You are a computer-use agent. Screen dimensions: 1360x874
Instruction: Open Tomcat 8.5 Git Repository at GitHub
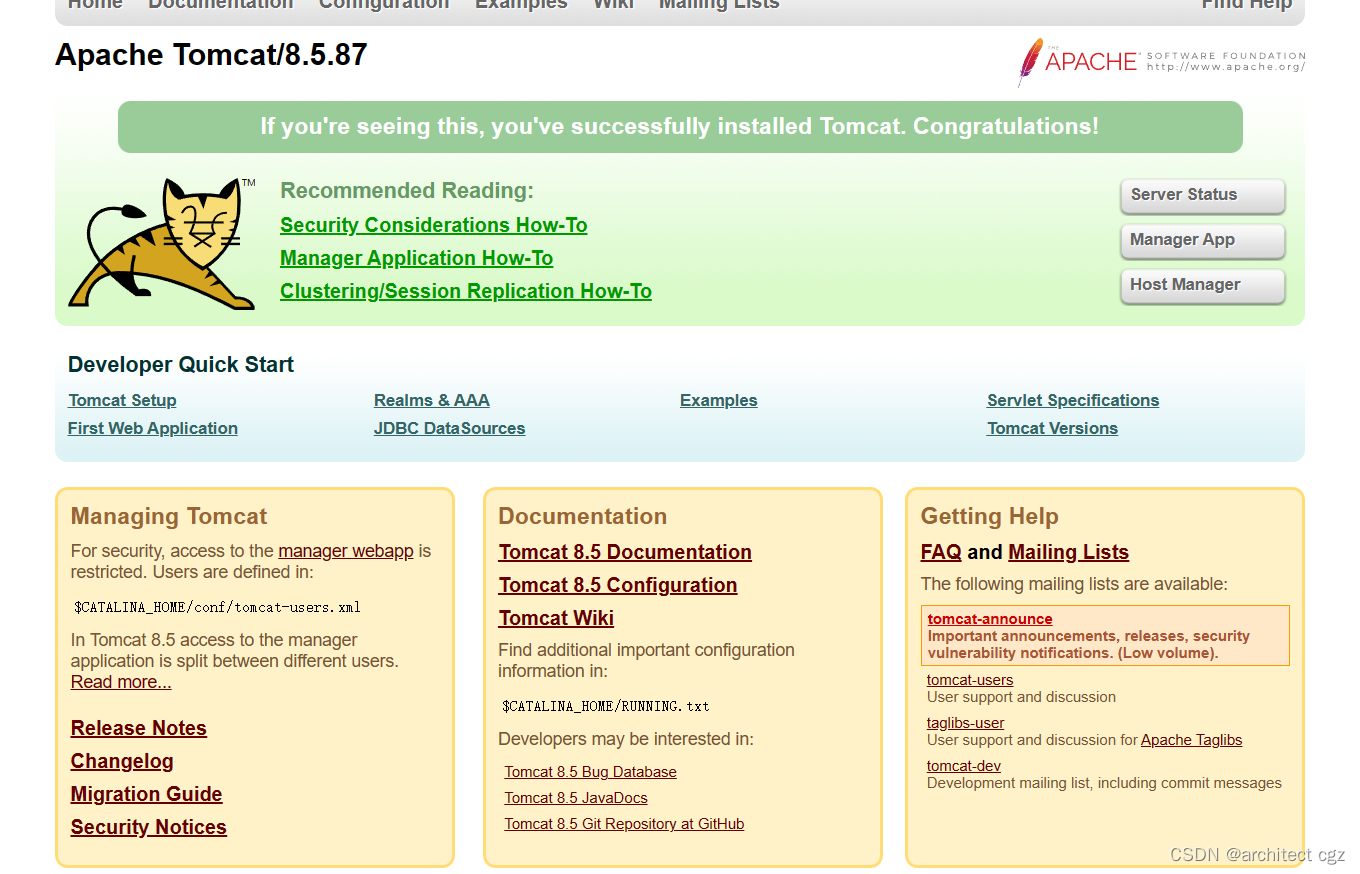[624, 823]
